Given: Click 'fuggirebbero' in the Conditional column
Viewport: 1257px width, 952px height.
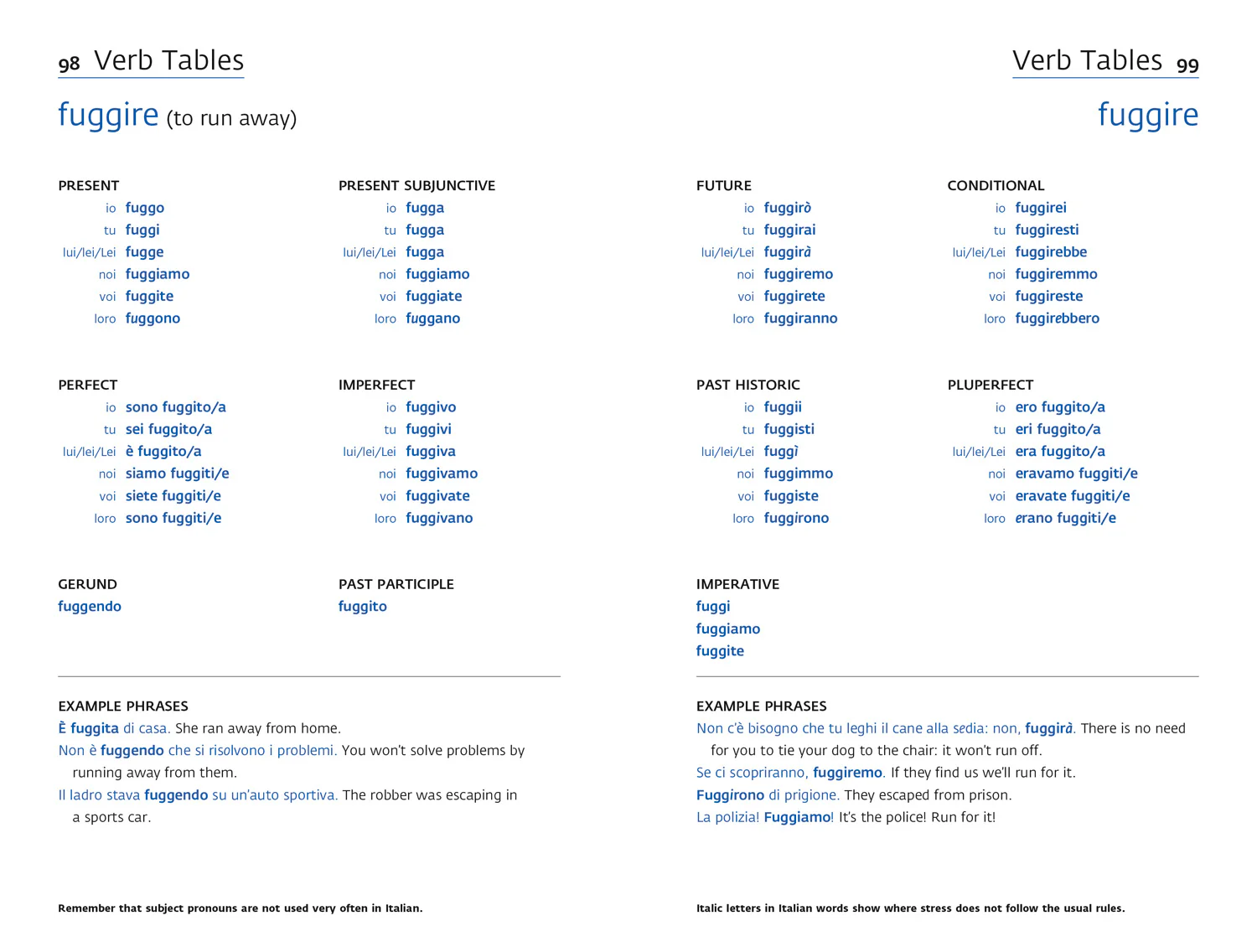Looking at the screenshot, I should [1057, 318].
